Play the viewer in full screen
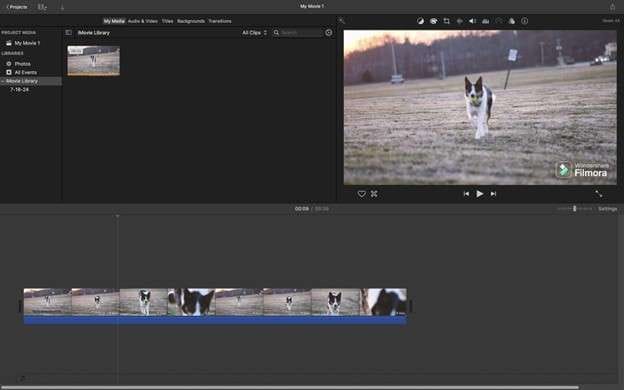Viewport: 624px width, 390px height. 599,194
